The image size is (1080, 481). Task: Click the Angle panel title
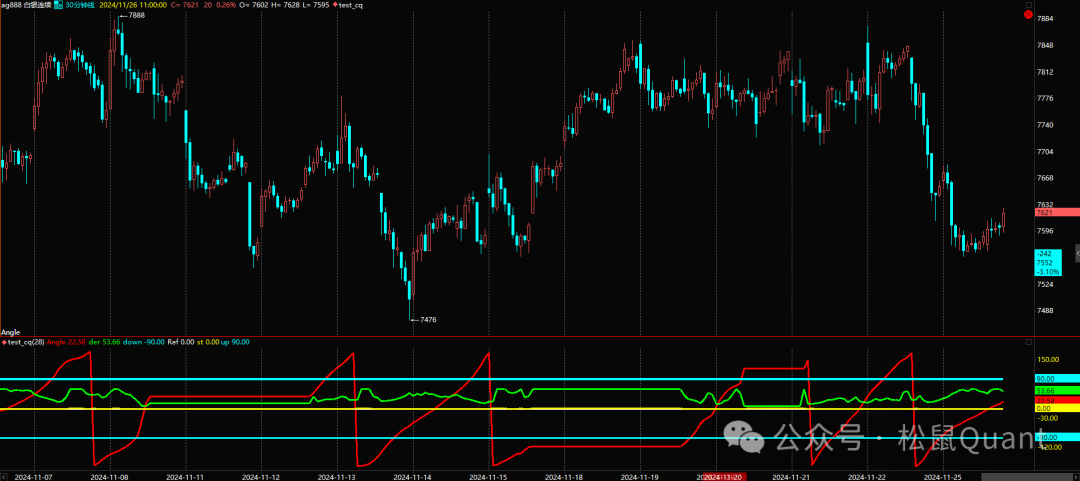pos(11,332)
